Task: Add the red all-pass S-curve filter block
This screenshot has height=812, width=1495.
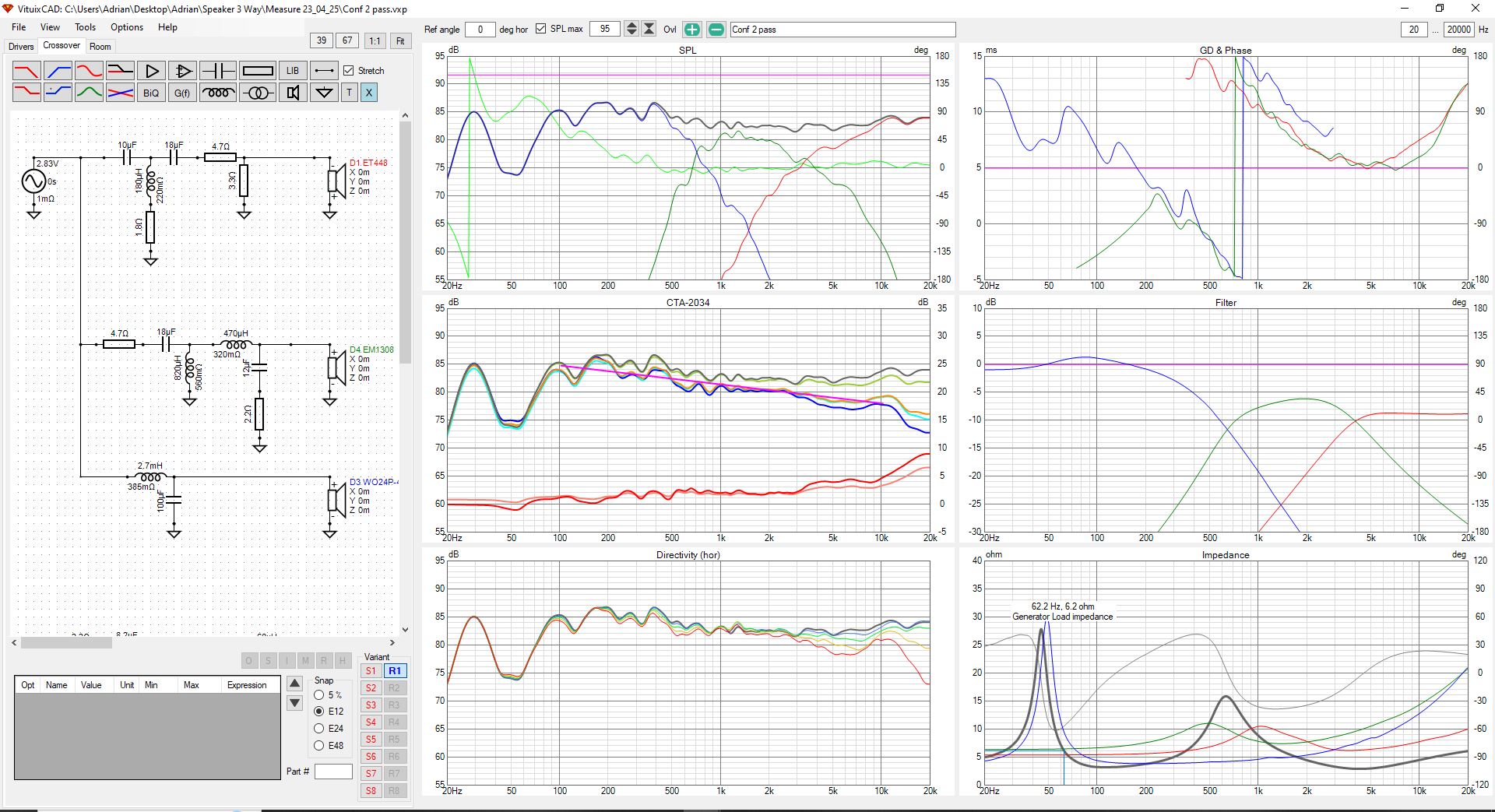Action: (89, 71)
